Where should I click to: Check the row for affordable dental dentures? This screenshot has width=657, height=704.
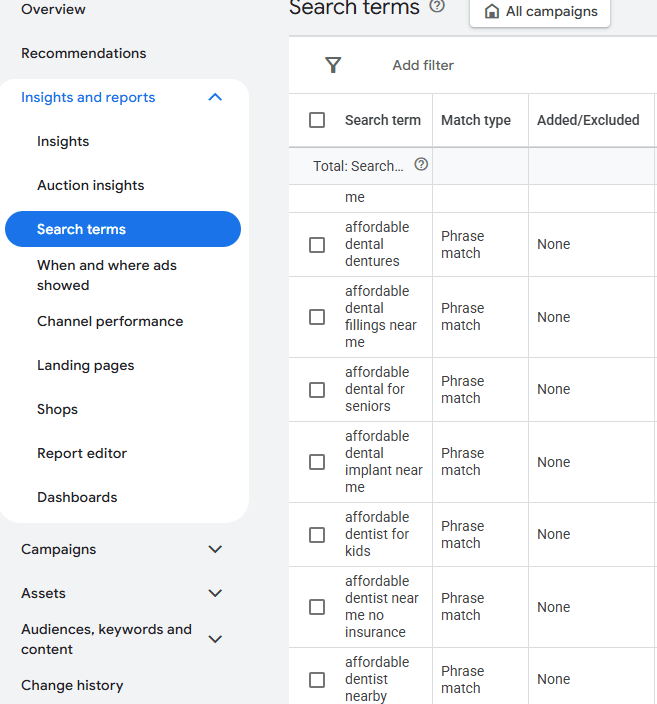[x=317, y=245]
